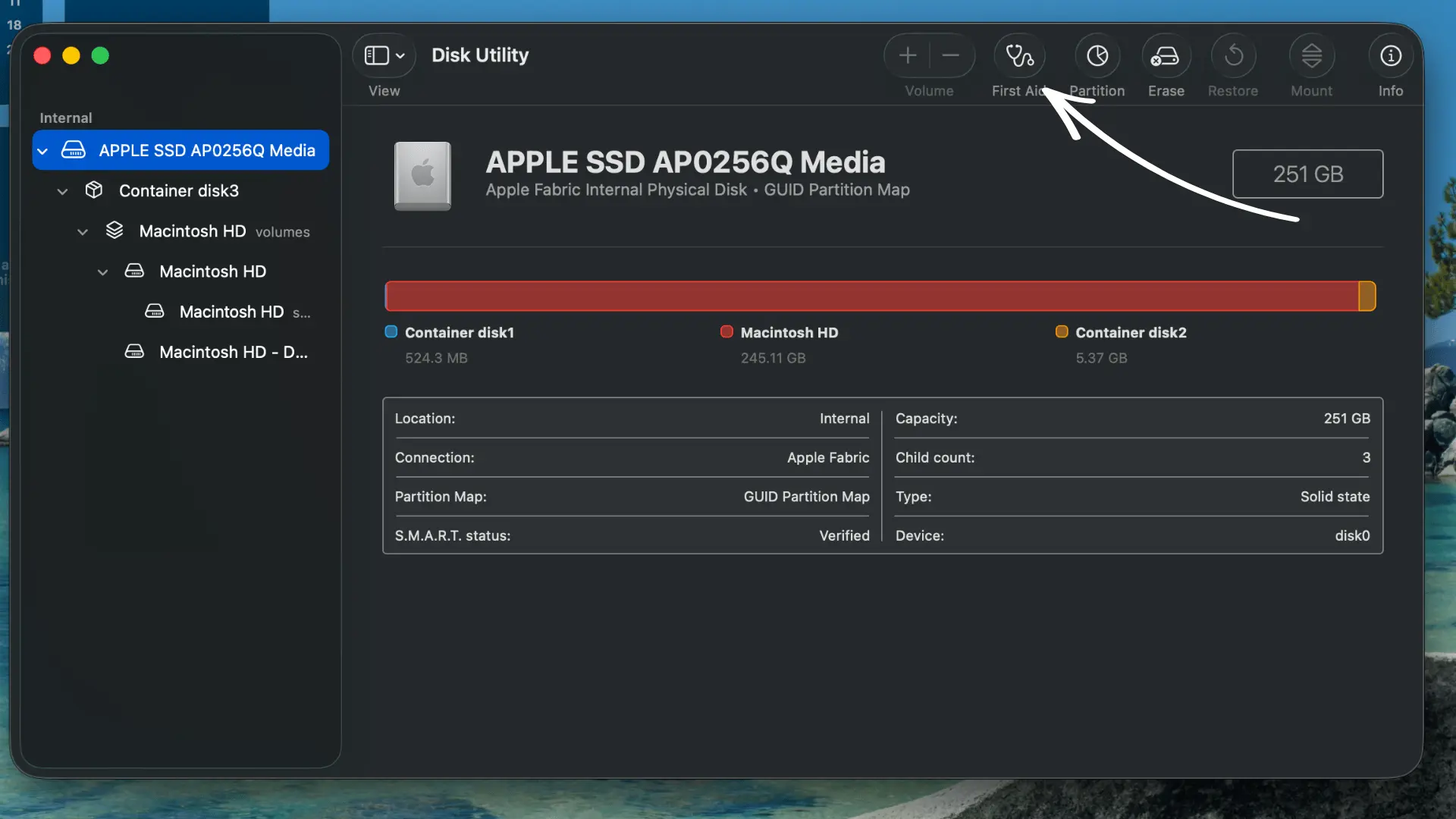Remove a volume with the minus button
The image size is (1456, 819).
click(x=951, y=55)
